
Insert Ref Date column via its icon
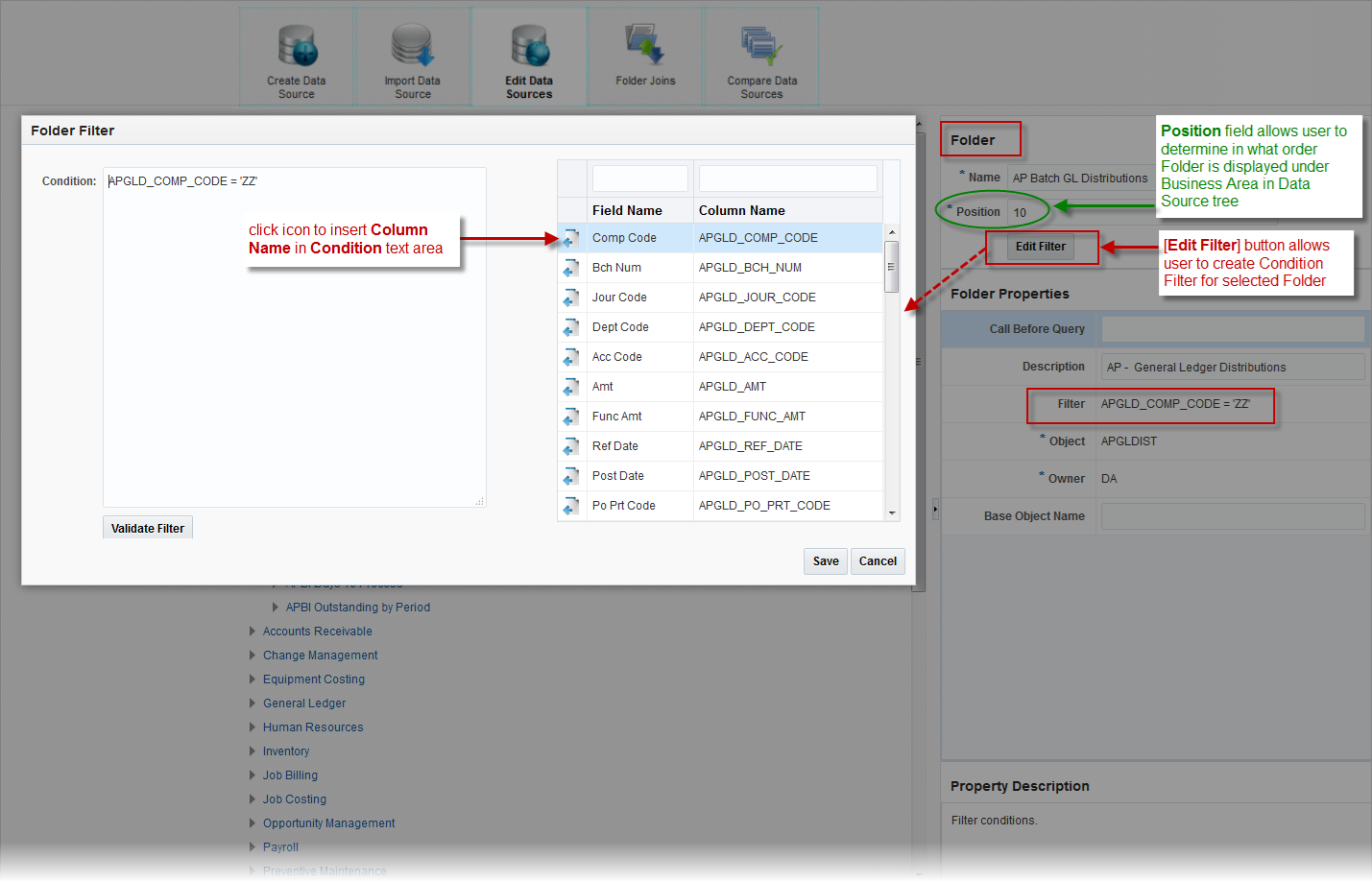click(x=571, y=446)
